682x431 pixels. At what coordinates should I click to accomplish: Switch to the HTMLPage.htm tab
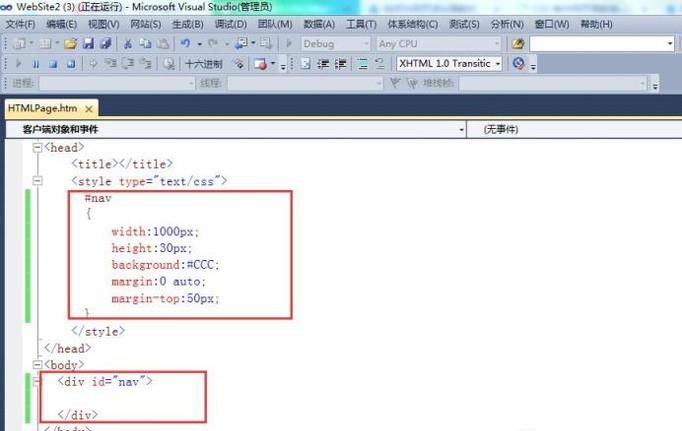point(42,108)
